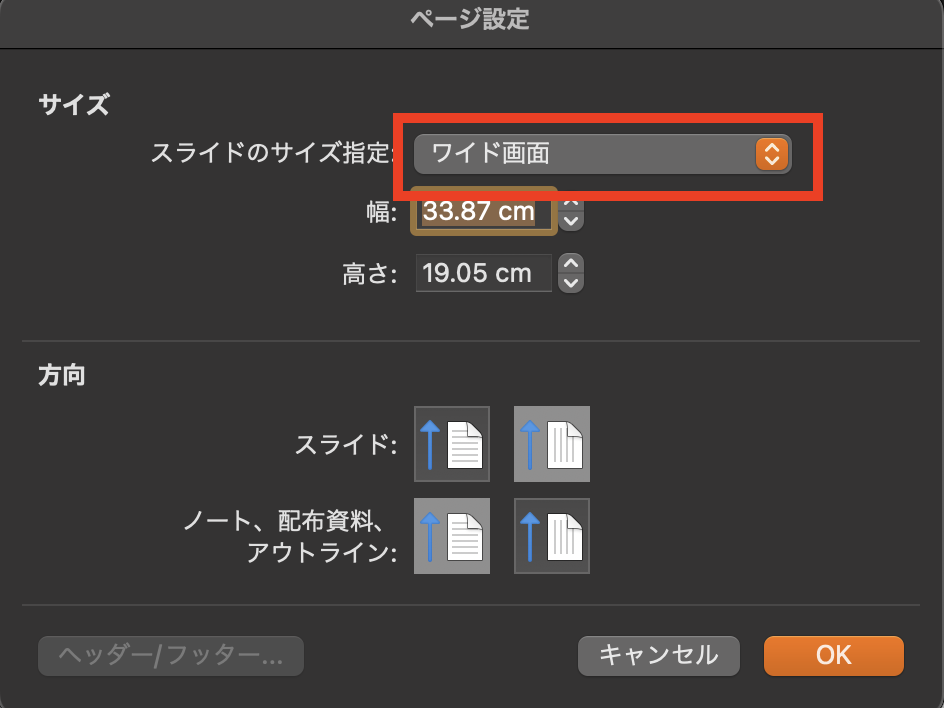Select landscape orientation for slides
The image size is (944, 708).
coord(552,444)
